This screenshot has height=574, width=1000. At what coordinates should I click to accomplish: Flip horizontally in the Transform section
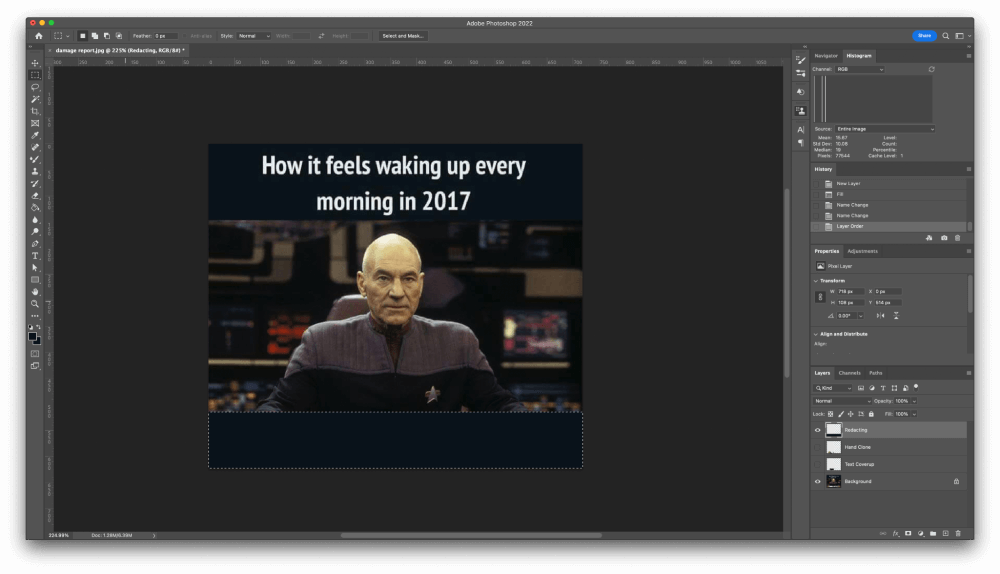click(x=881, y=315)
